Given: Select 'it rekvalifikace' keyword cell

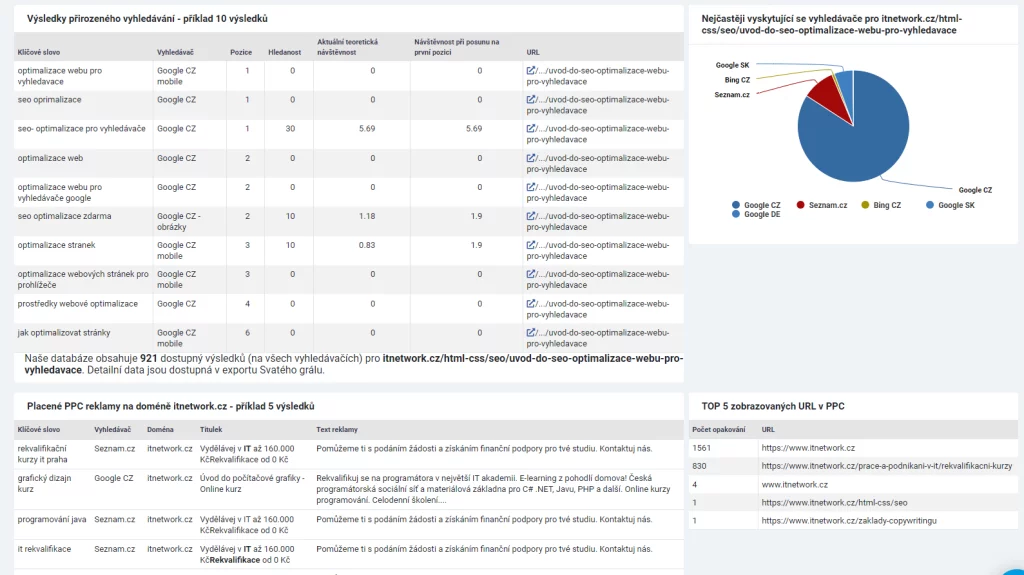Looking at the screenshot, I should coord(44,549).
